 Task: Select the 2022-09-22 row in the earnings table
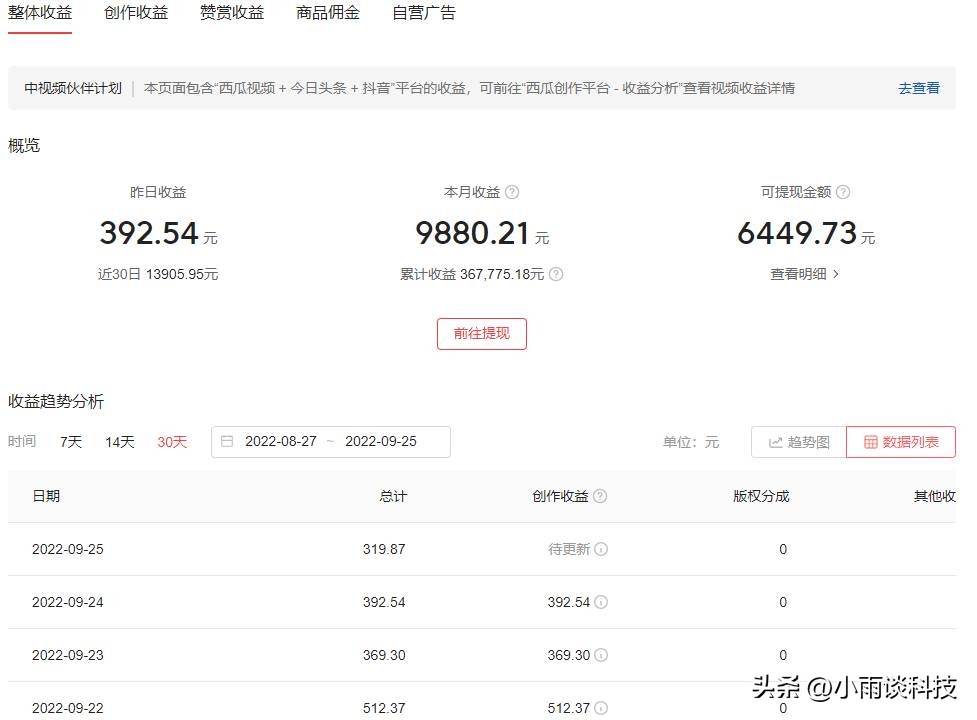(x=67, y=707)
